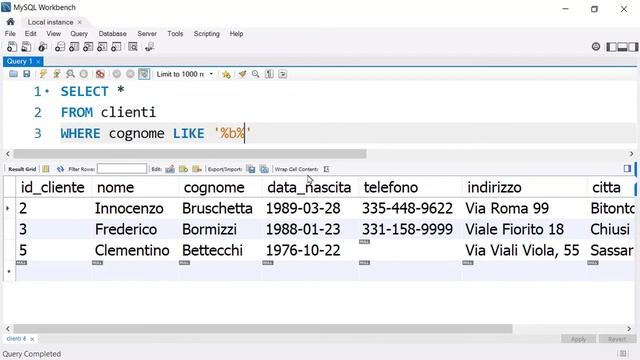The width and height of the screenshot is (640, 360).
Task: Edit current row icon in result toolbar
Action: pyautogui.click(x=170, y=169)
